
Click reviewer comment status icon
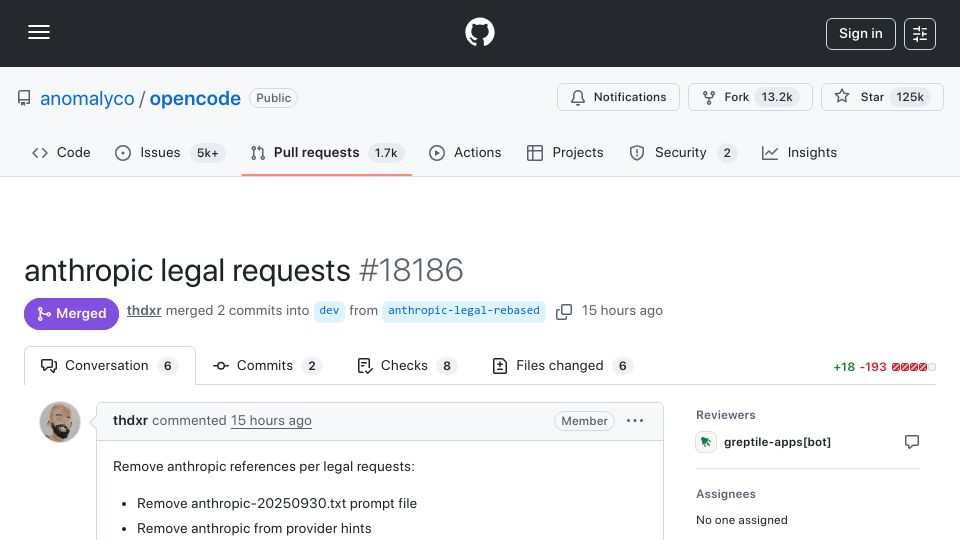(912, 442)
